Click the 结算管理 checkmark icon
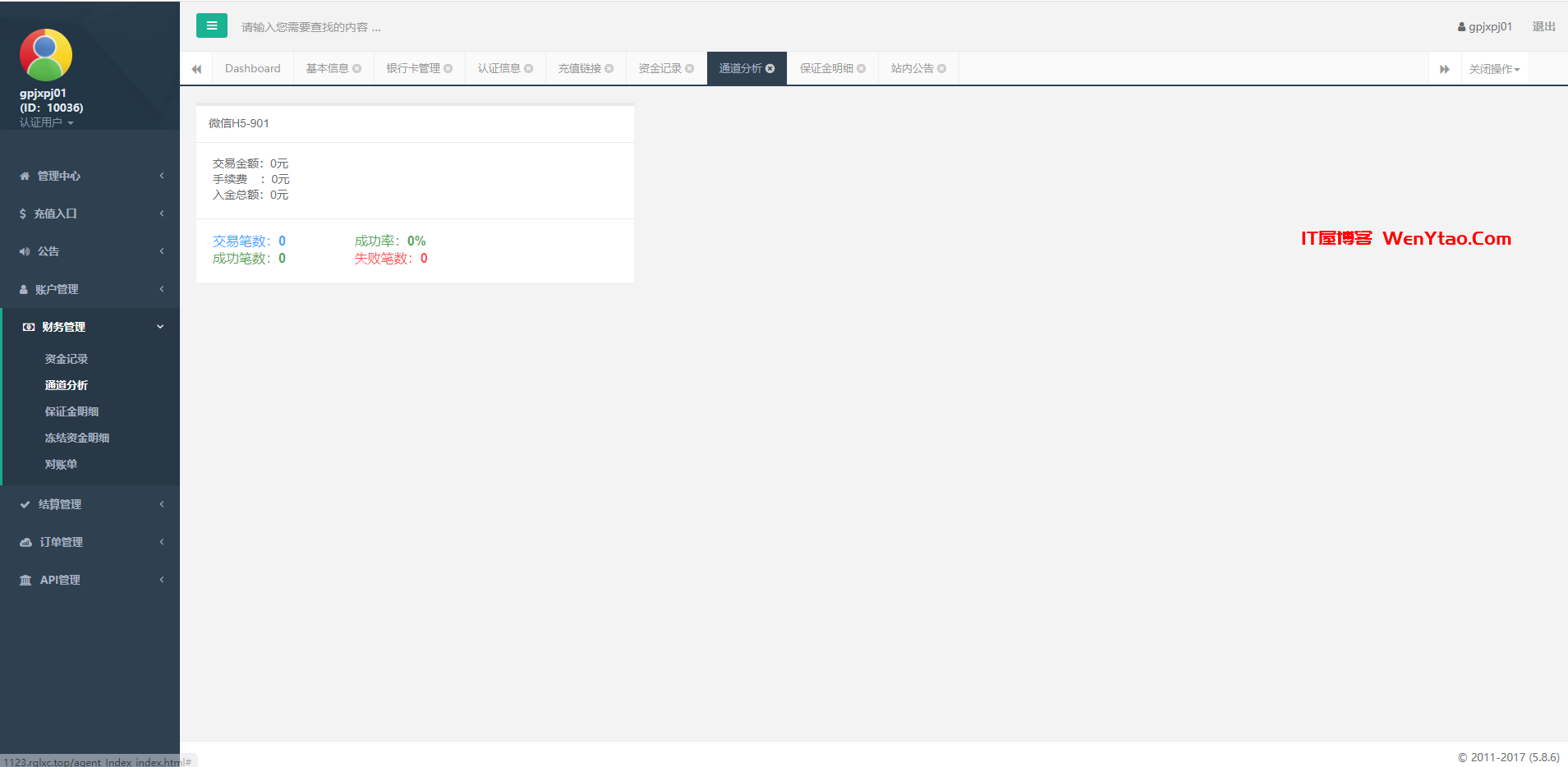 [x=25, y=504]
